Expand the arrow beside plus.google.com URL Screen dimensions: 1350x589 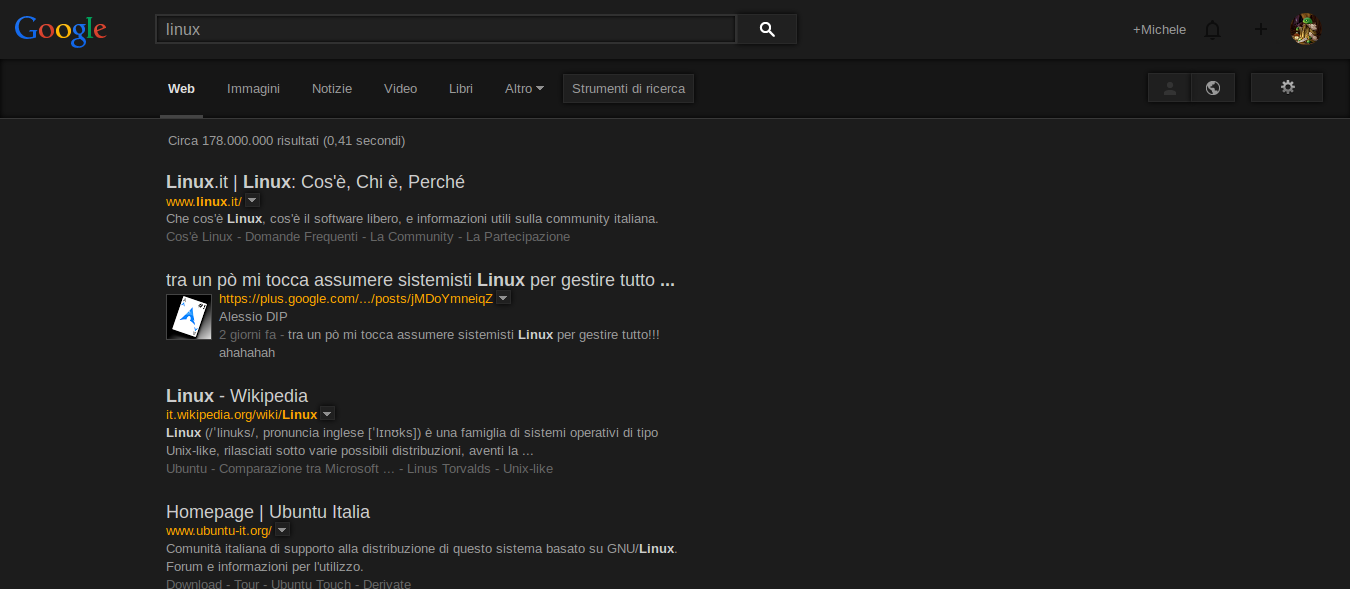click(x=503, y=298)
